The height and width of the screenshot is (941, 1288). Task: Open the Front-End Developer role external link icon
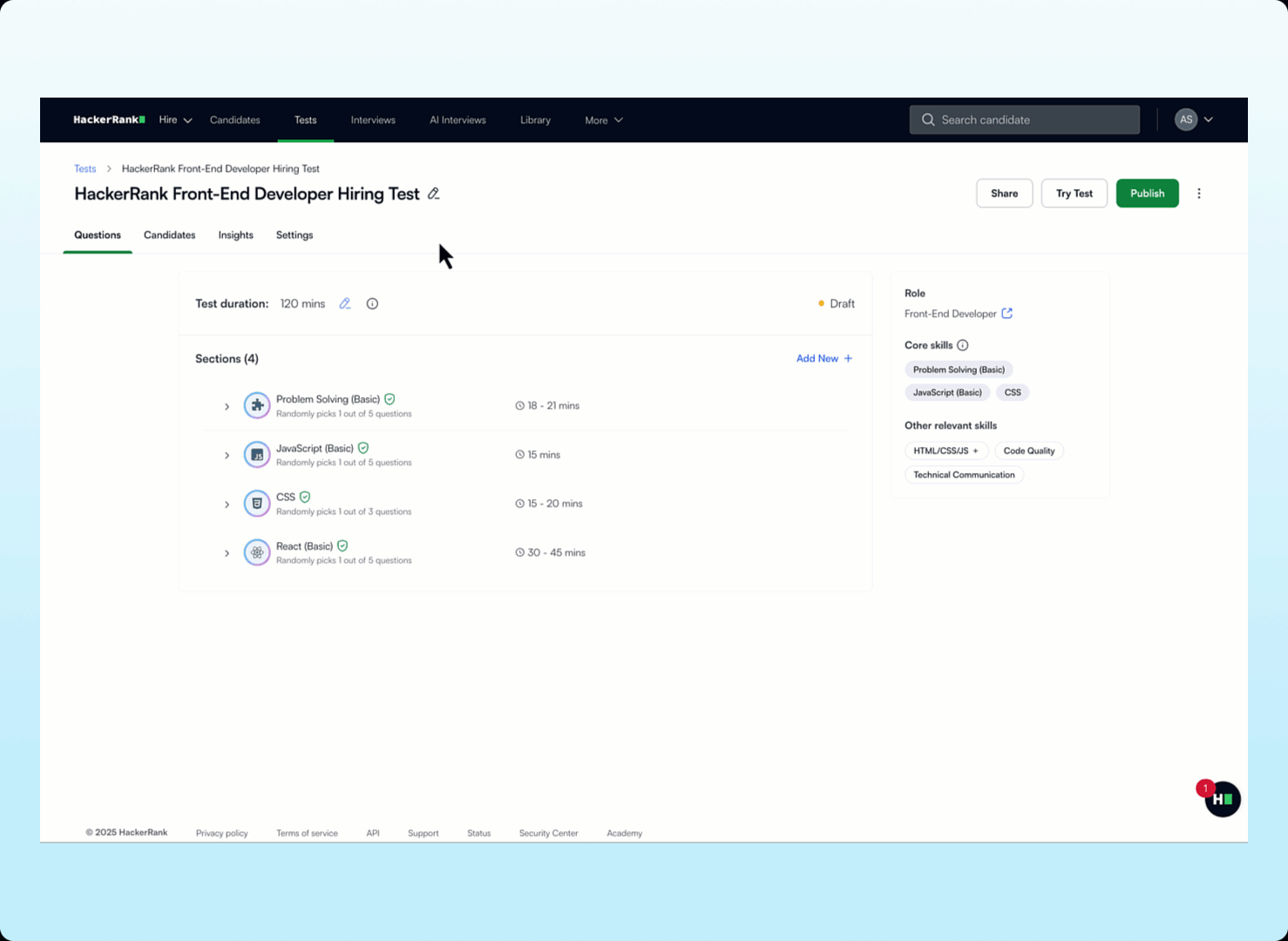(1007, 314)
